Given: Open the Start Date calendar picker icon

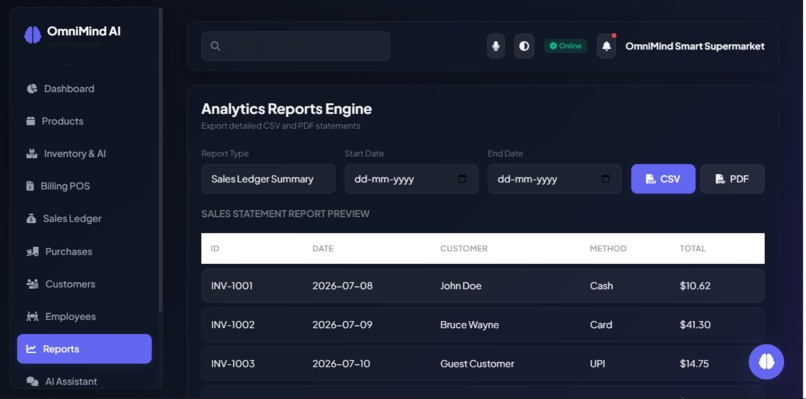Looking at the screenshot, I should (462, 179).
